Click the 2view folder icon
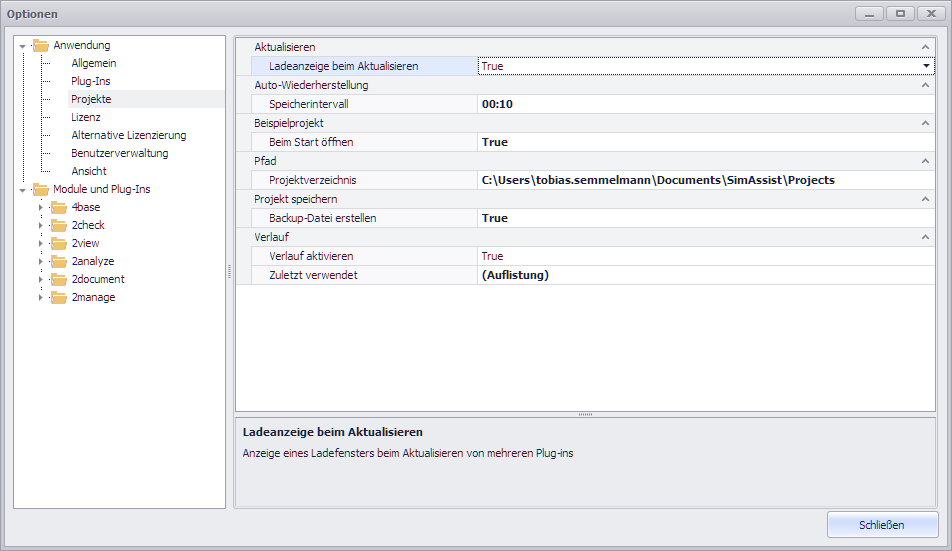 coord(59,244)
